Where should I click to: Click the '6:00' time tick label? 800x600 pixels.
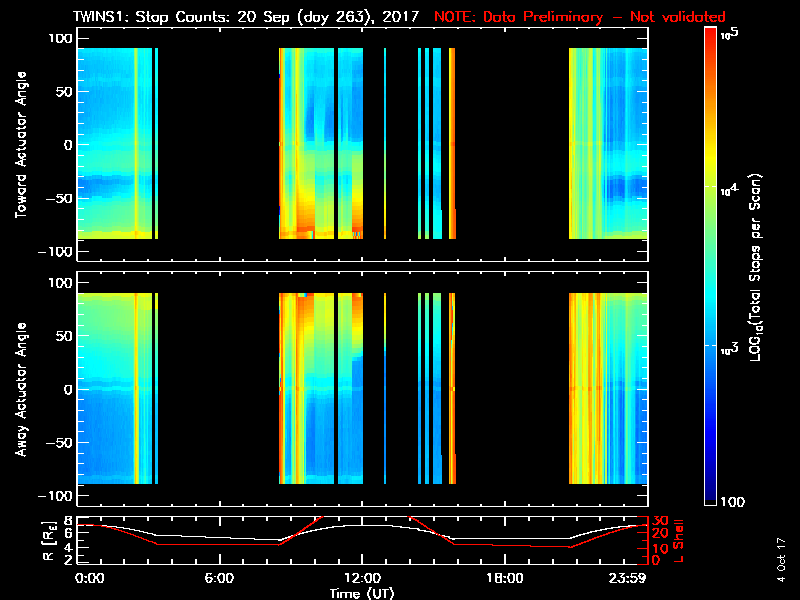click(x=219, y=578)
